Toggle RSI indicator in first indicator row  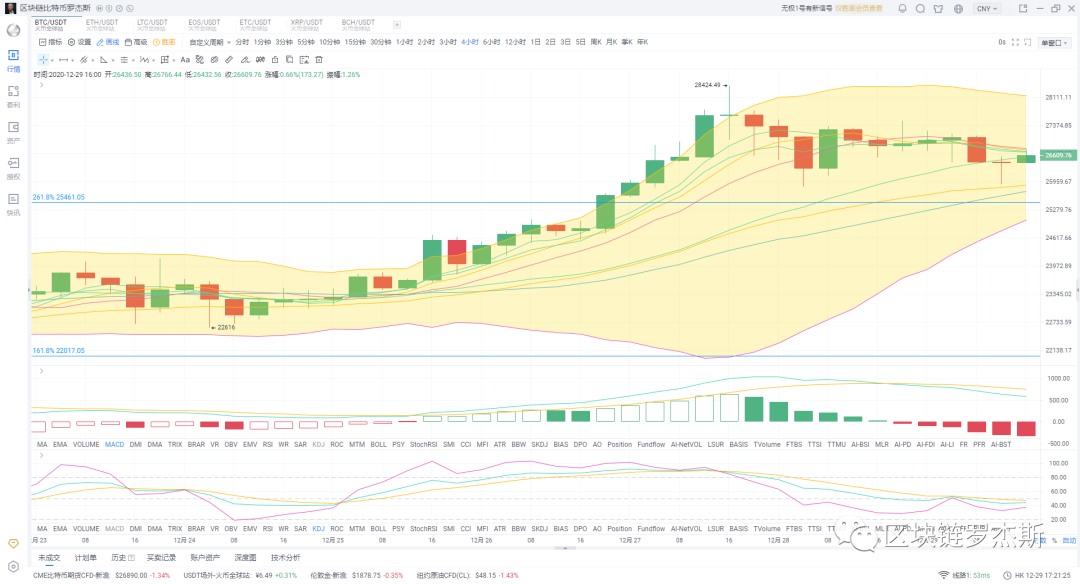[x=267, y=445]
